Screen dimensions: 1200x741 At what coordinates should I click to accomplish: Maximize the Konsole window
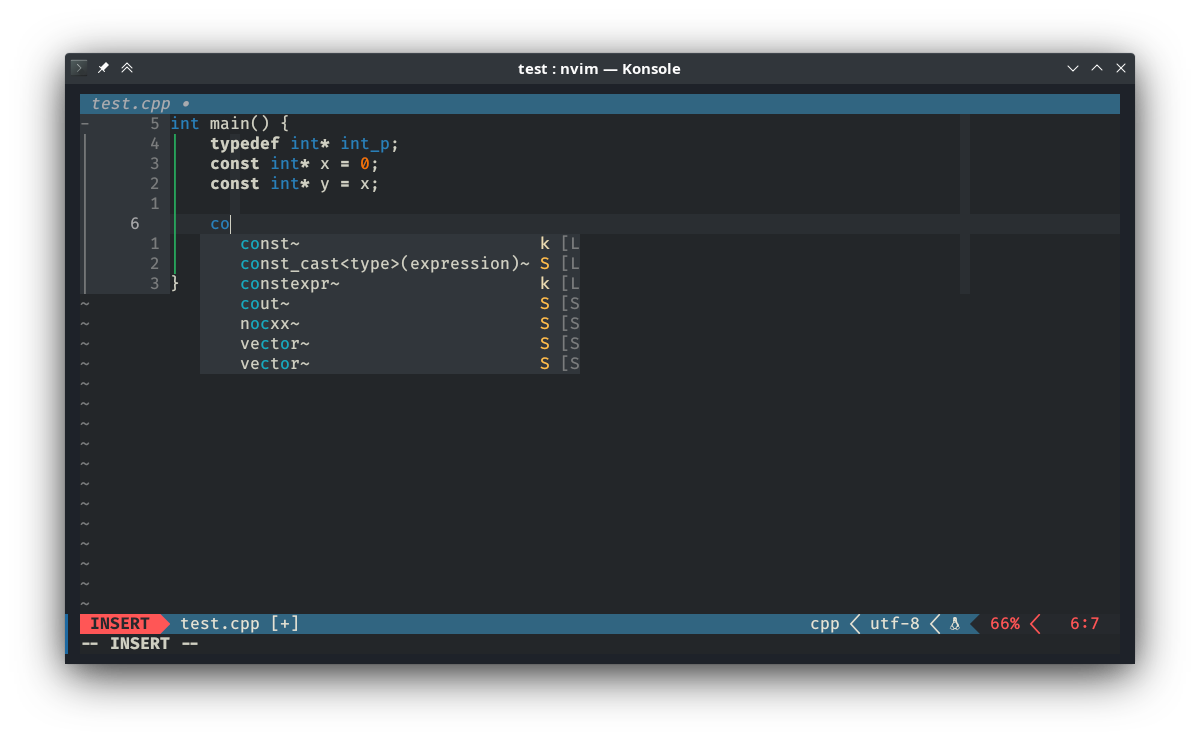(x=1097, y=68)
